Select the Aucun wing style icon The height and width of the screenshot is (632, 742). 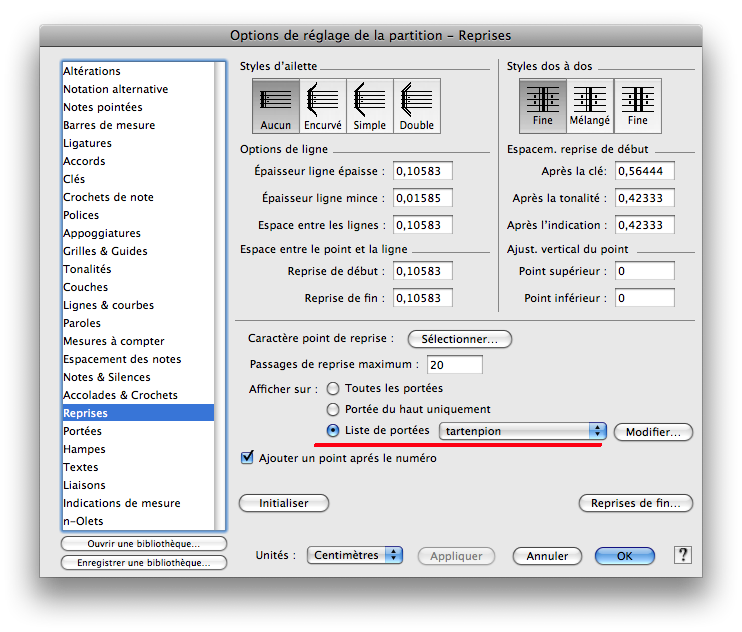click(x=276, y=106)
